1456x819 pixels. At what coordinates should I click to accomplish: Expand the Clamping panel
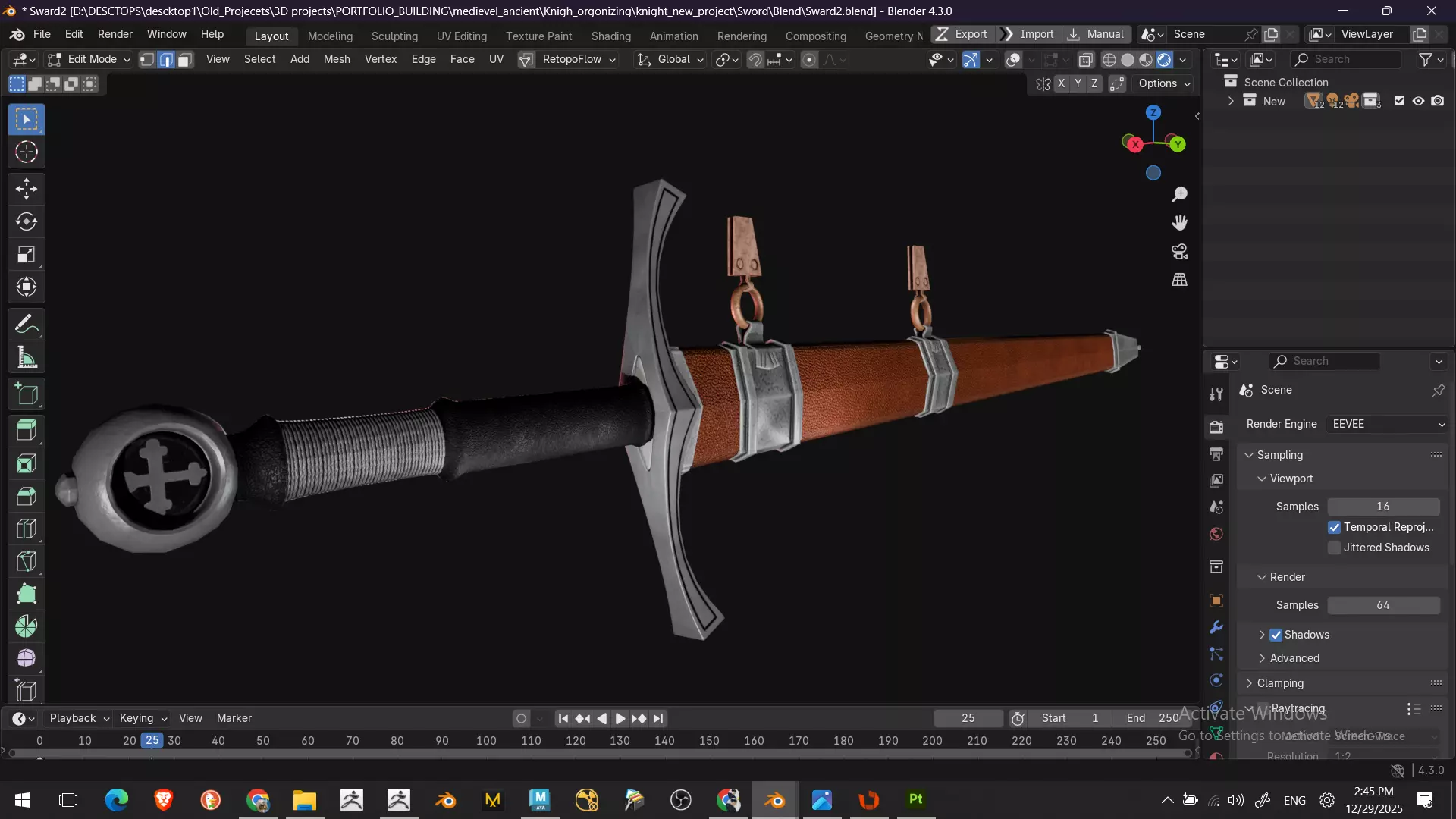click(1280, 683)
